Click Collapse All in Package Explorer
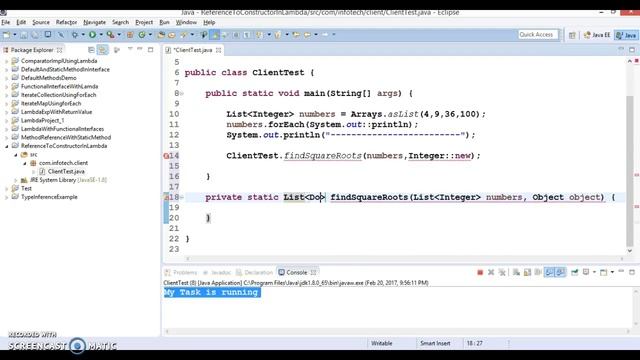Viewport: 640px width, 360px height. pyautogui.click(x=91, y=50)
